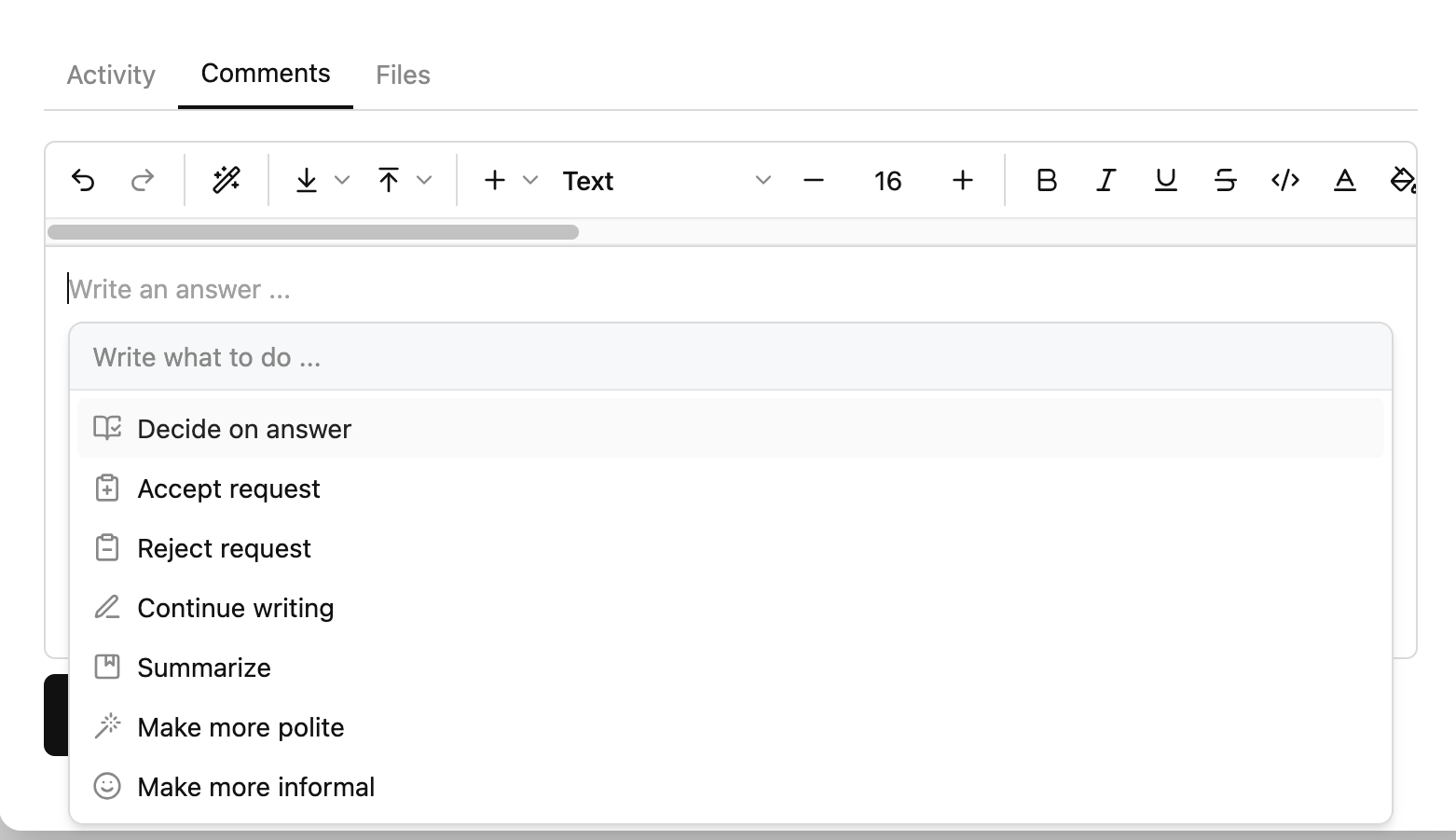Open the text color tool

point(1344,180)
